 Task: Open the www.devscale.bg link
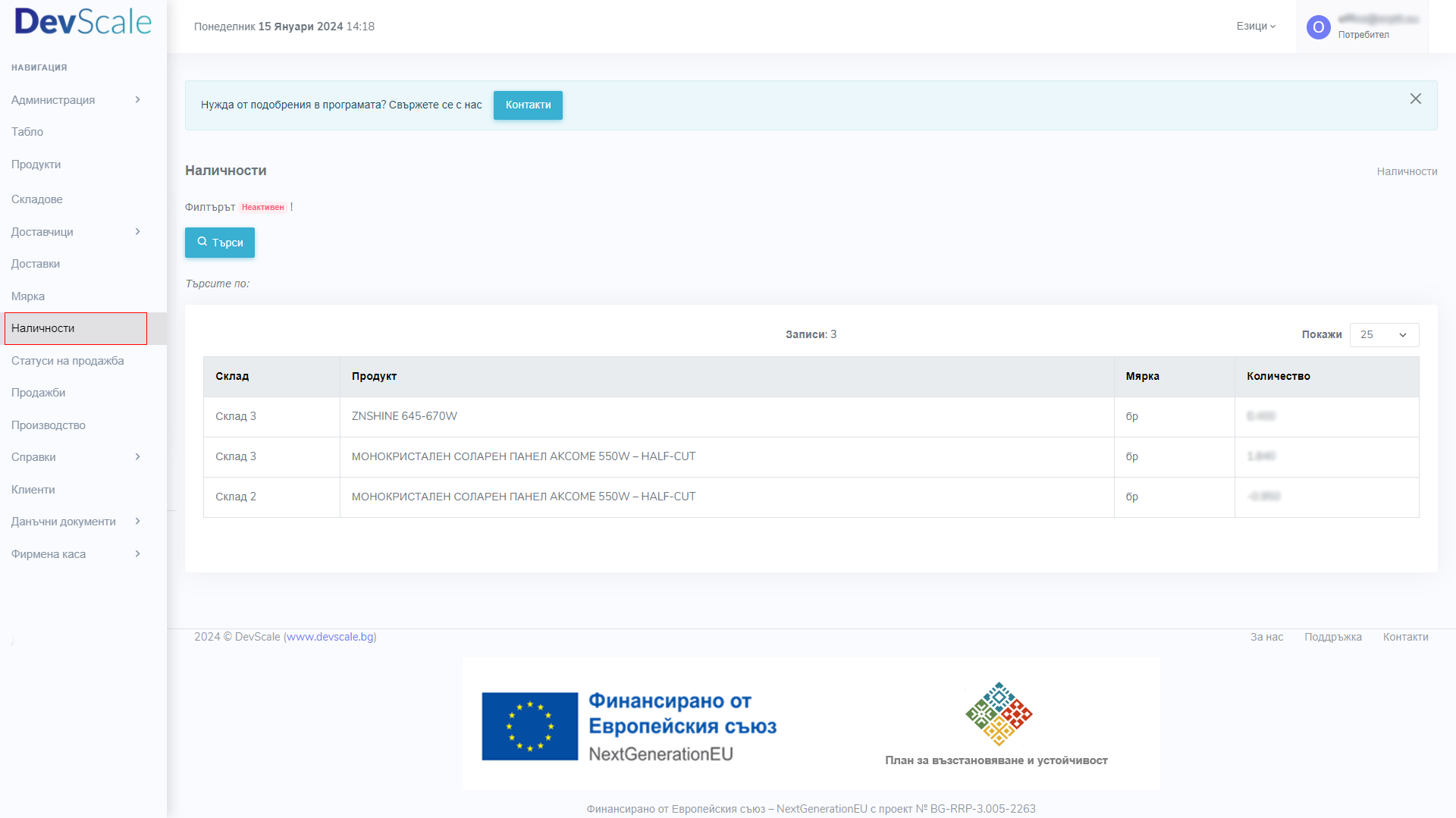point(330,637)
